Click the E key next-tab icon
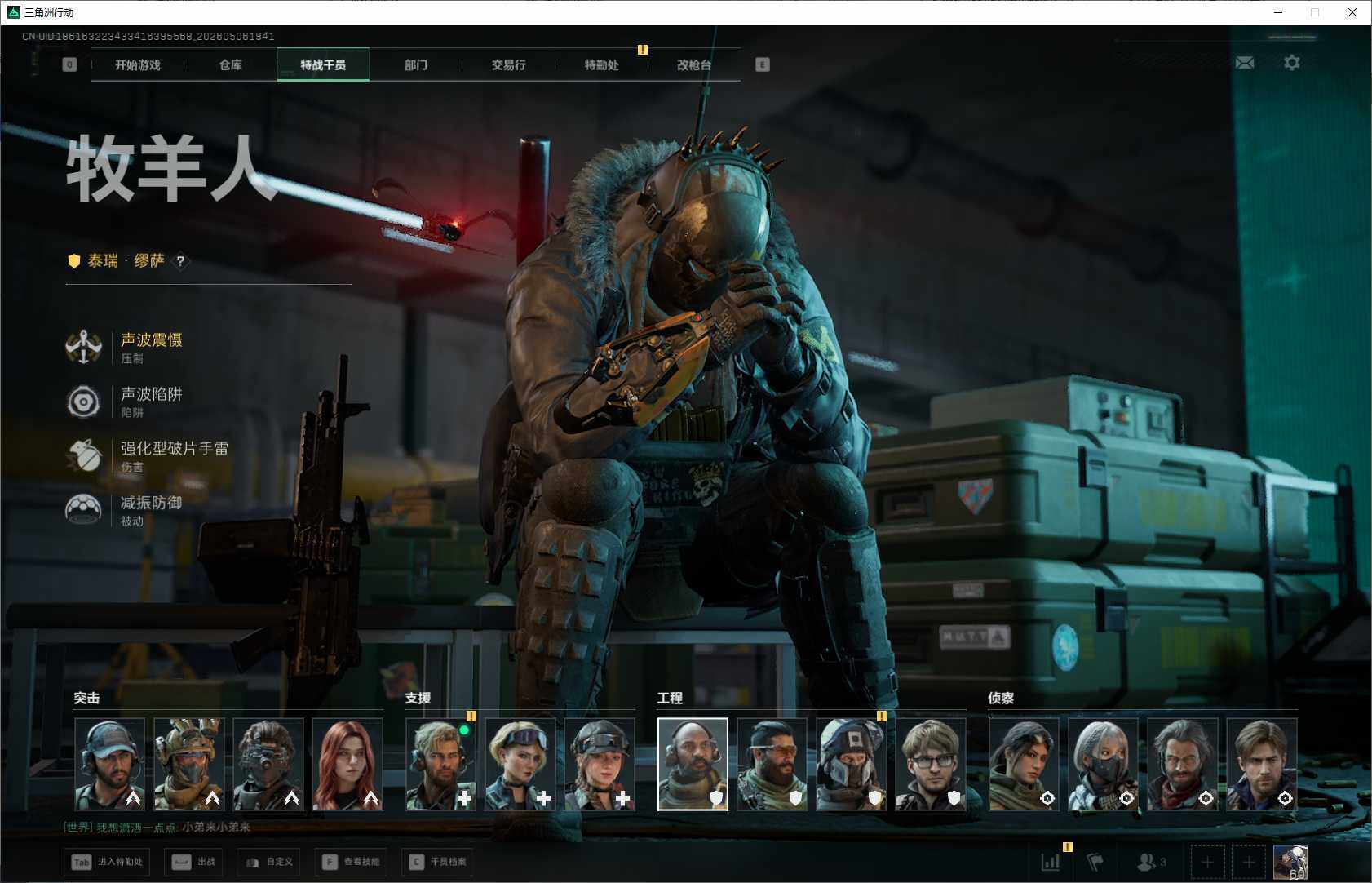 coord(763,64)
